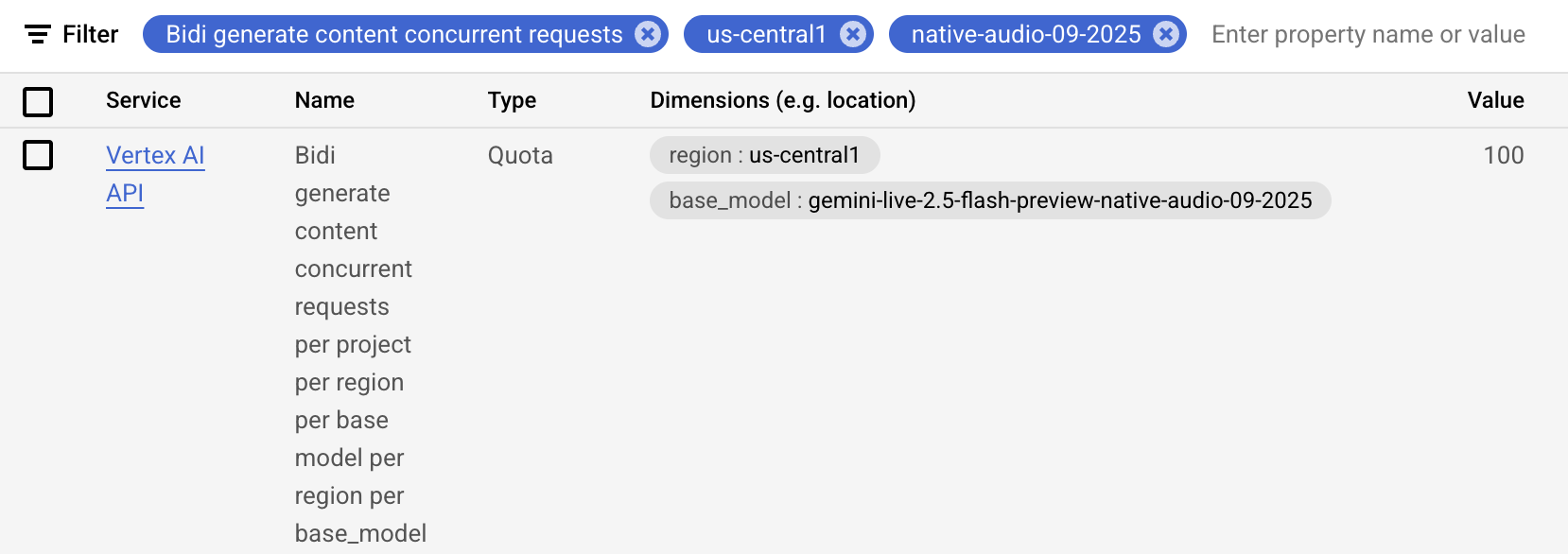Click the Filter text label
The image size is (1568, 554).
[90, 34]
